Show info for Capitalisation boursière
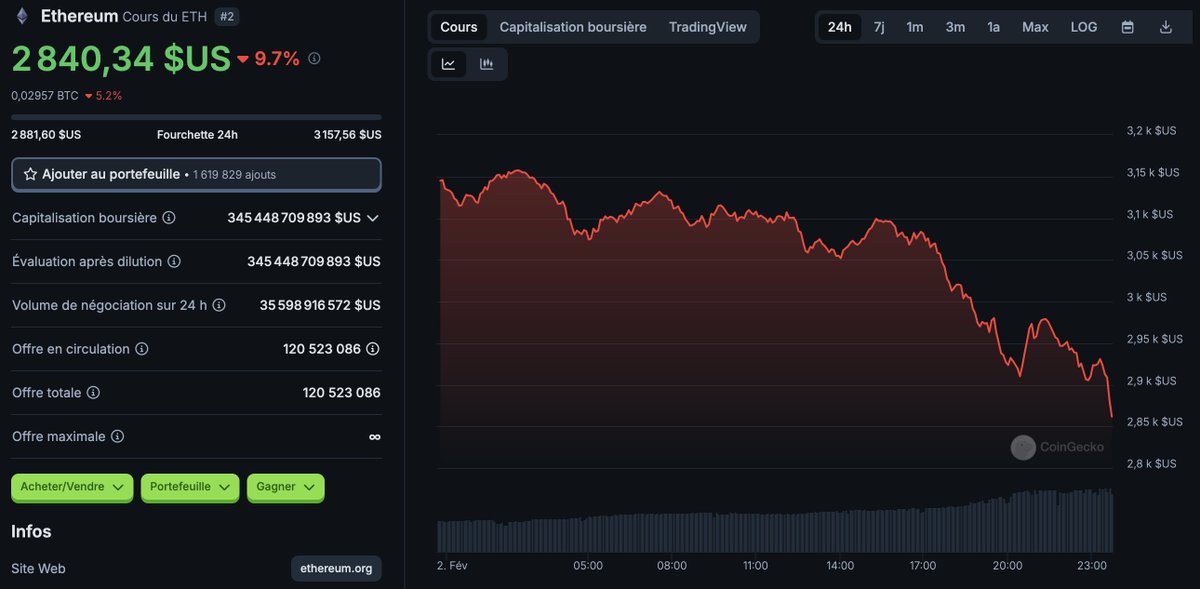1200x589 pixels. tap(169, 218)
